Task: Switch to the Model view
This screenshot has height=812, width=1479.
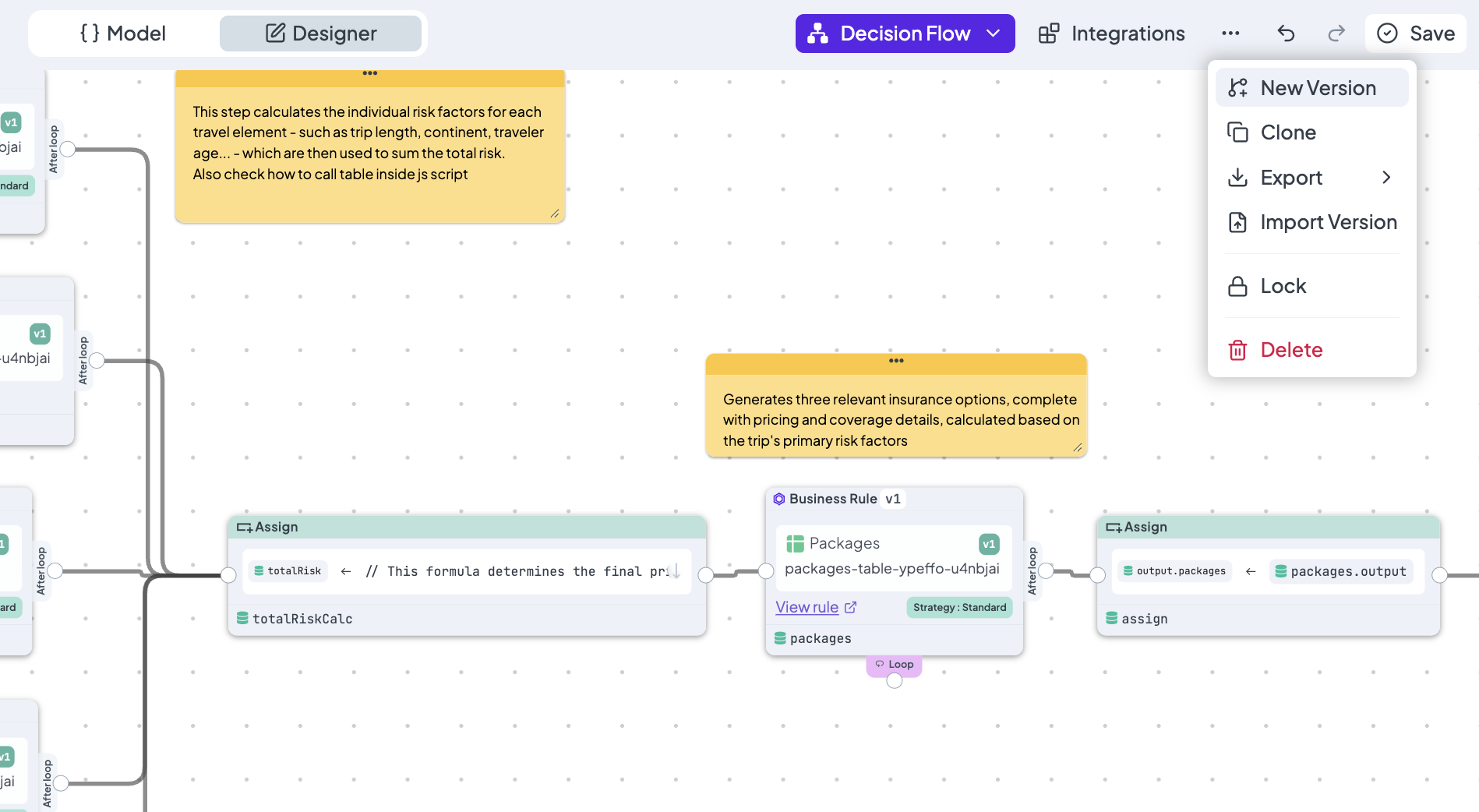Action: pos(123,34)
